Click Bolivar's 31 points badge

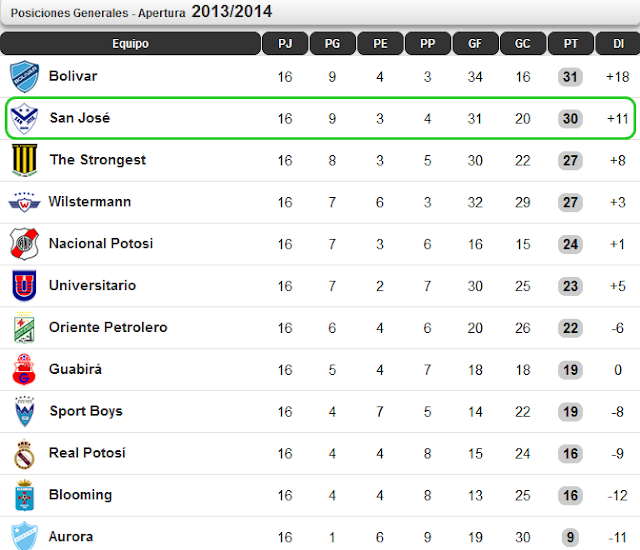570,77
